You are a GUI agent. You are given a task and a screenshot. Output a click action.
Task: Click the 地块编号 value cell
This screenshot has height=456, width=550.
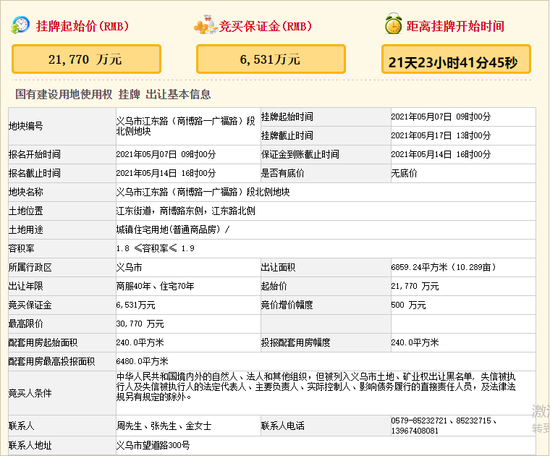point(188,126)
